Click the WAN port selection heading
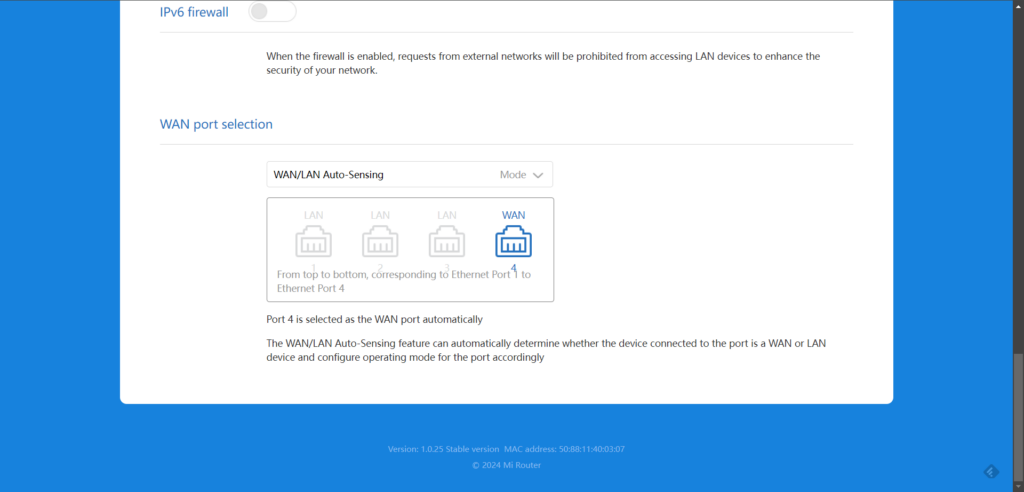 click(x=216, y=124)
